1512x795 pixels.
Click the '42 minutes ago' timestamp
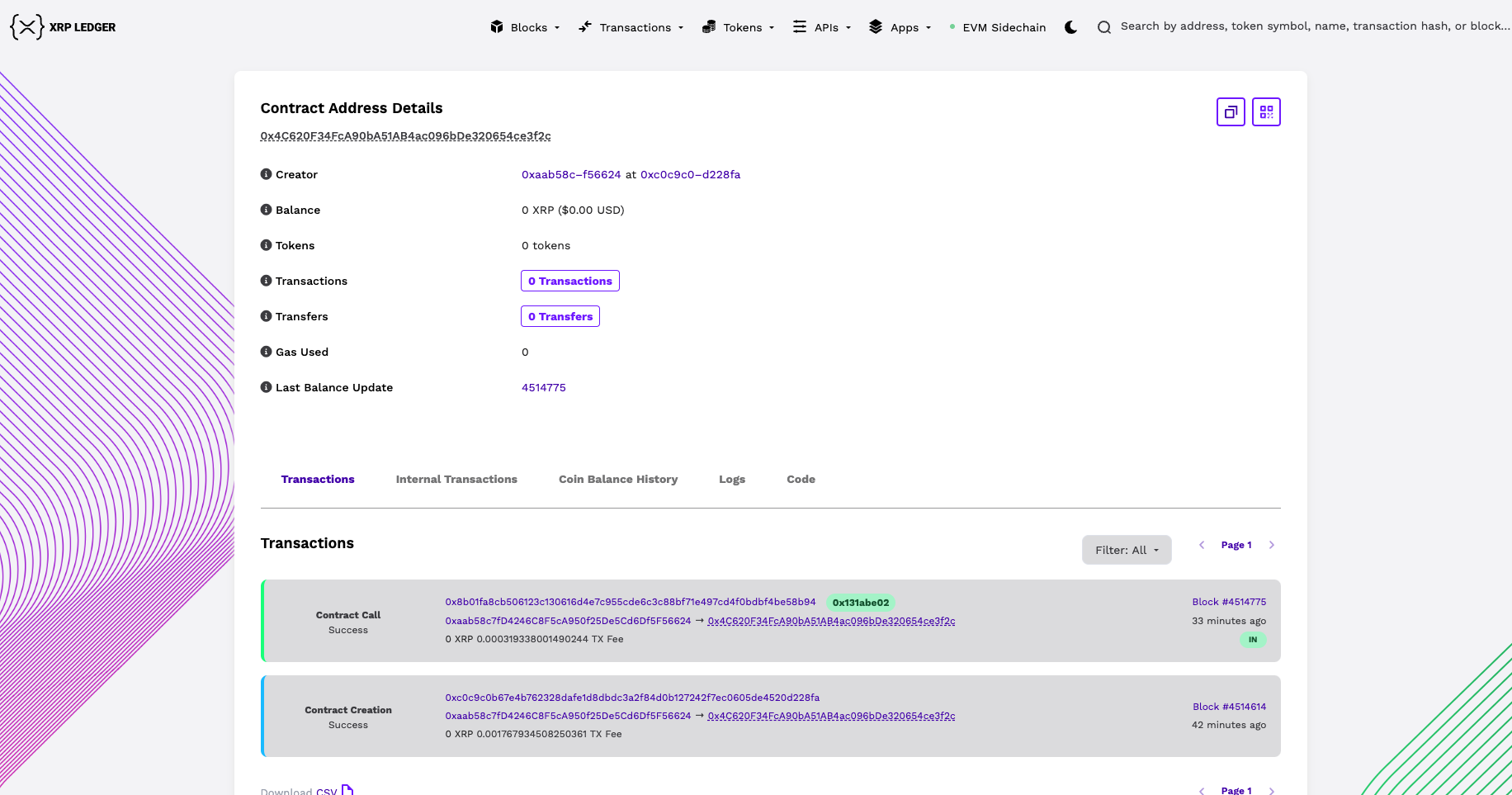pos(1229,725)
